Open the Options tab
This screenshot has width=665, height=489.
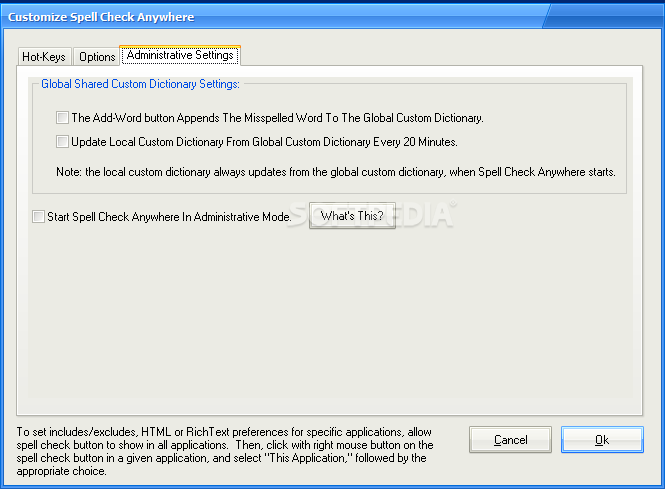coord(97,56)
